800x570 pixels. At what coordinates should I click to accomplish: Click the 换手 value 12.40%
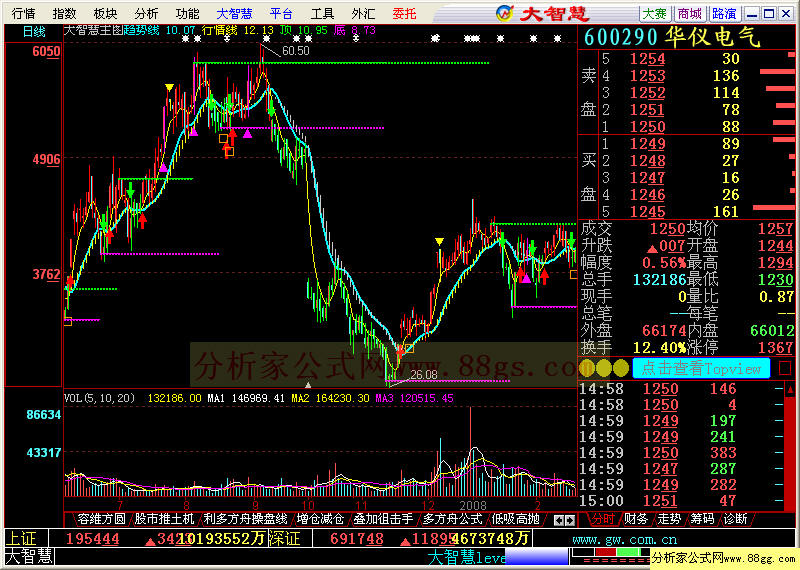coord(659,348)
